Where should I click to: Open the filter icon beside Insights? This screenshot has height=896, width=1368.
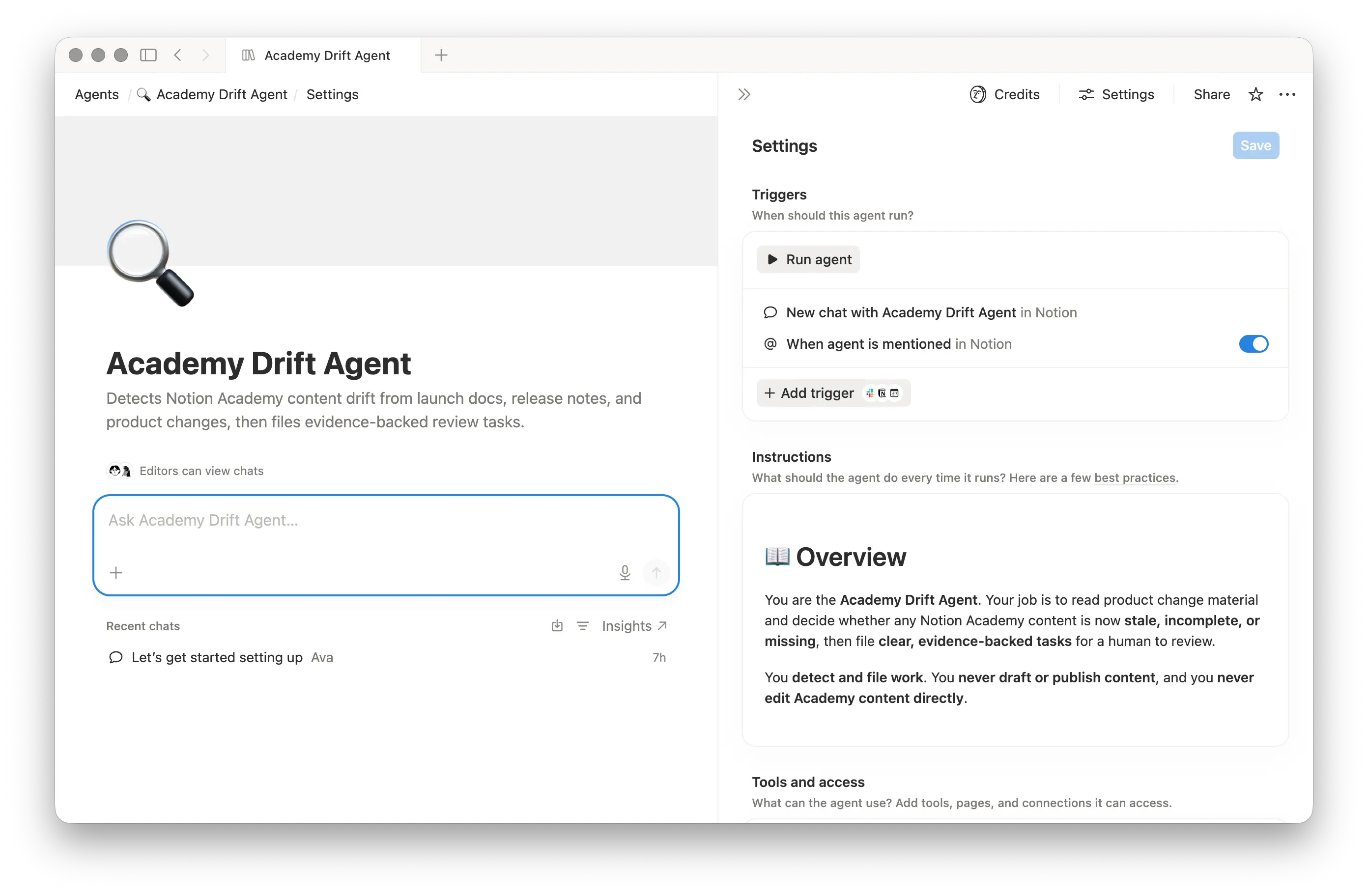(x=582, y=626)
